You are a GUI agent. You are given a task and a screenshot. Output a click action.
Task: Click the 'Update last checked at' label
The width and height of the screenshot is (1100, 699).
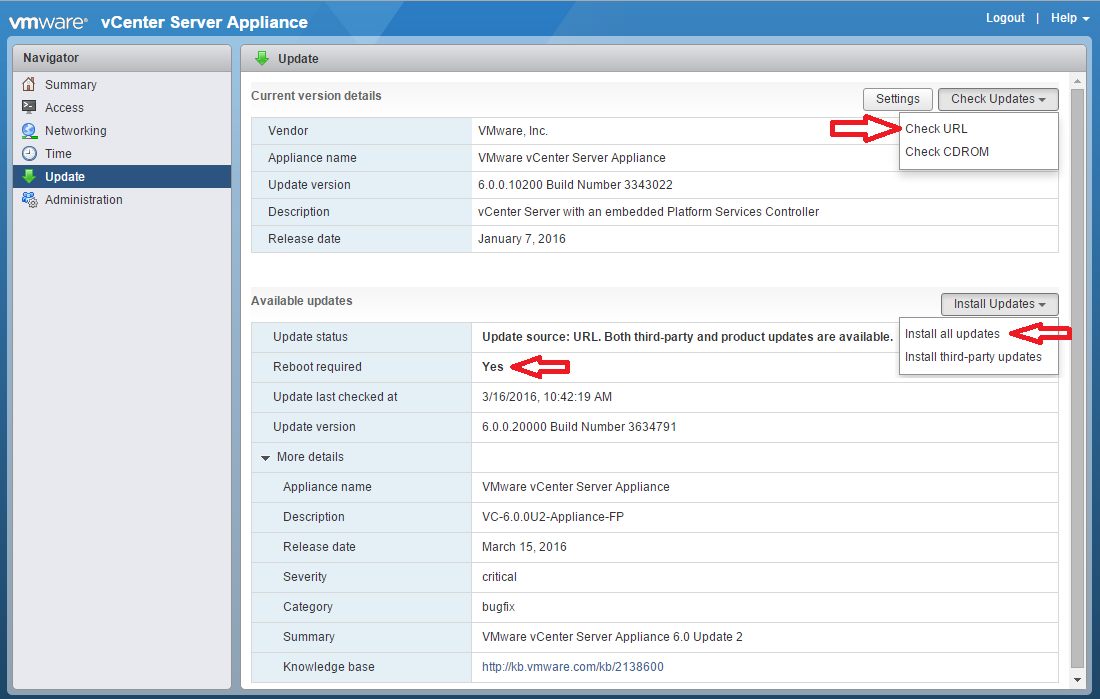tap(335, 397)
